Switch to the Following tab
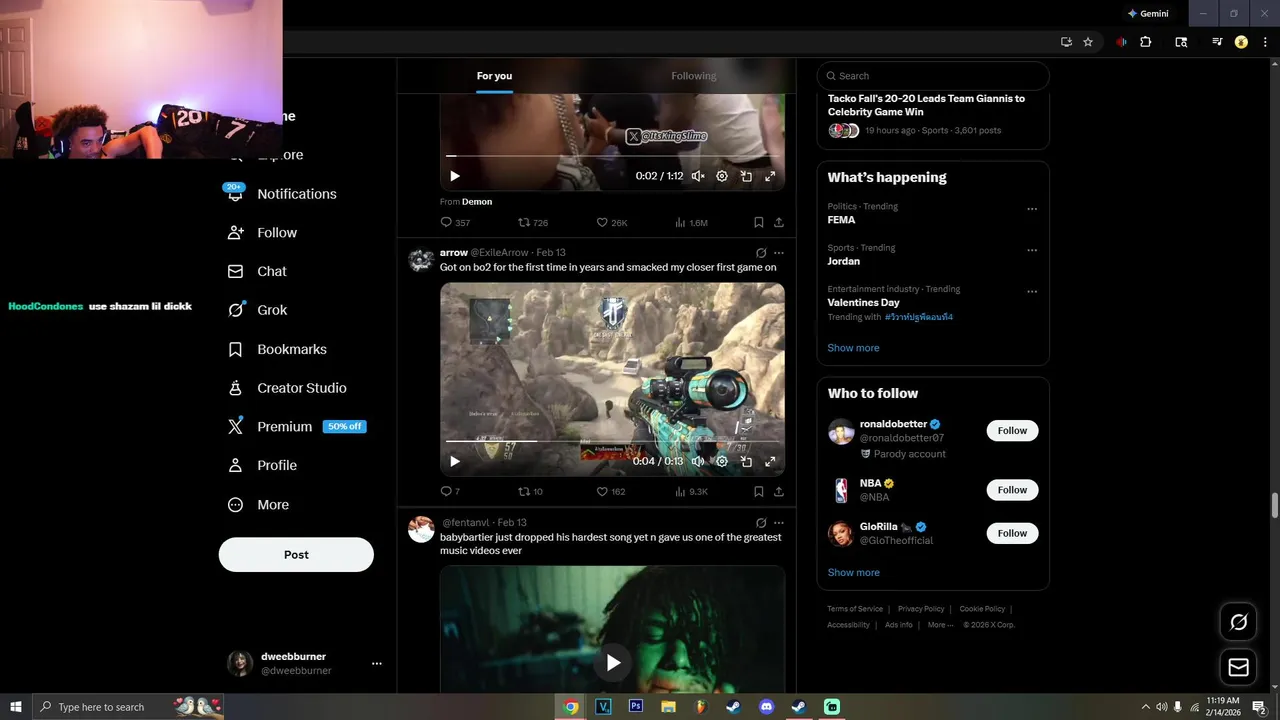The height and width of the screenshot is (720, 1280). pos(693,76)
